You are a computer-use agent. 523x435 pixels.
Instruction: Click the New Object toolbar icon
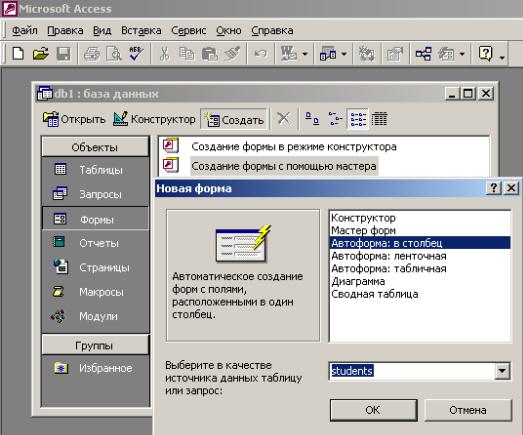tap(446, 53)
